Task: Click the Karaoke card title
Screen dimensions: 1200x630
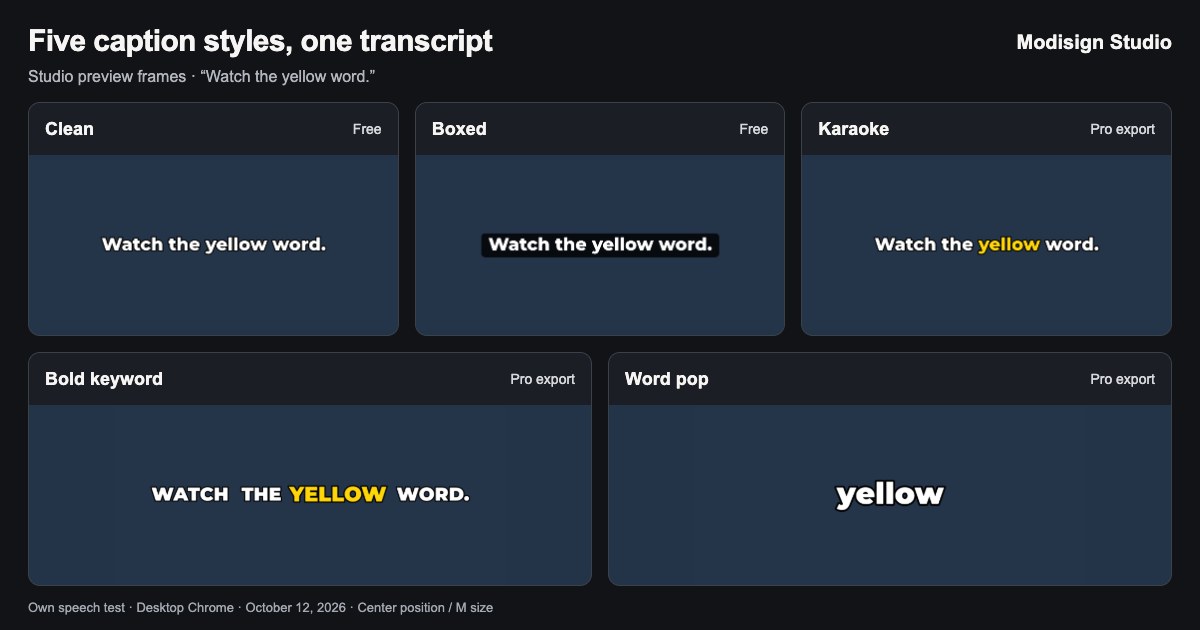Action: click(853, 129)
